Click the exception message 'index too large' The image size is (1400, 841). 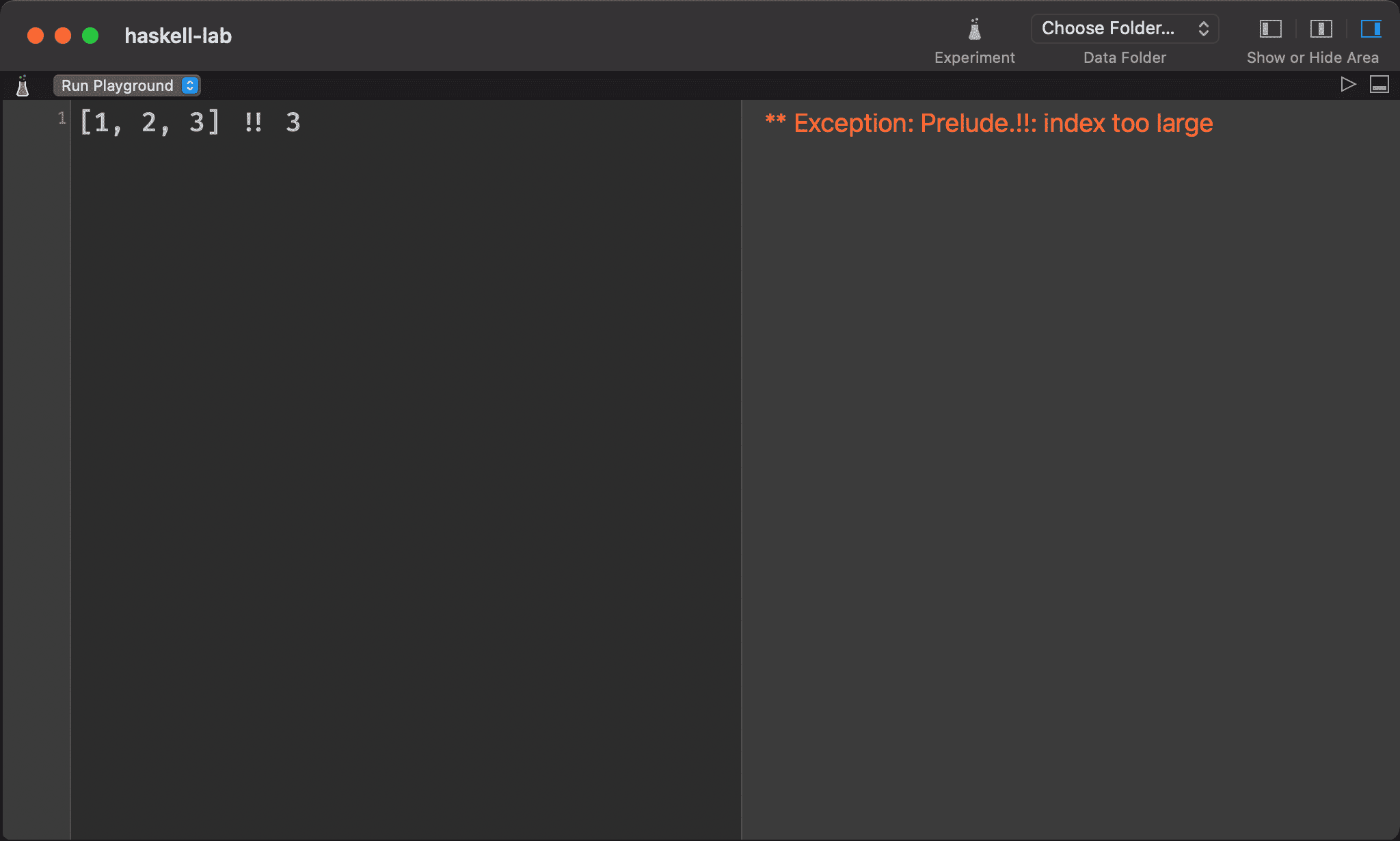1128,123
